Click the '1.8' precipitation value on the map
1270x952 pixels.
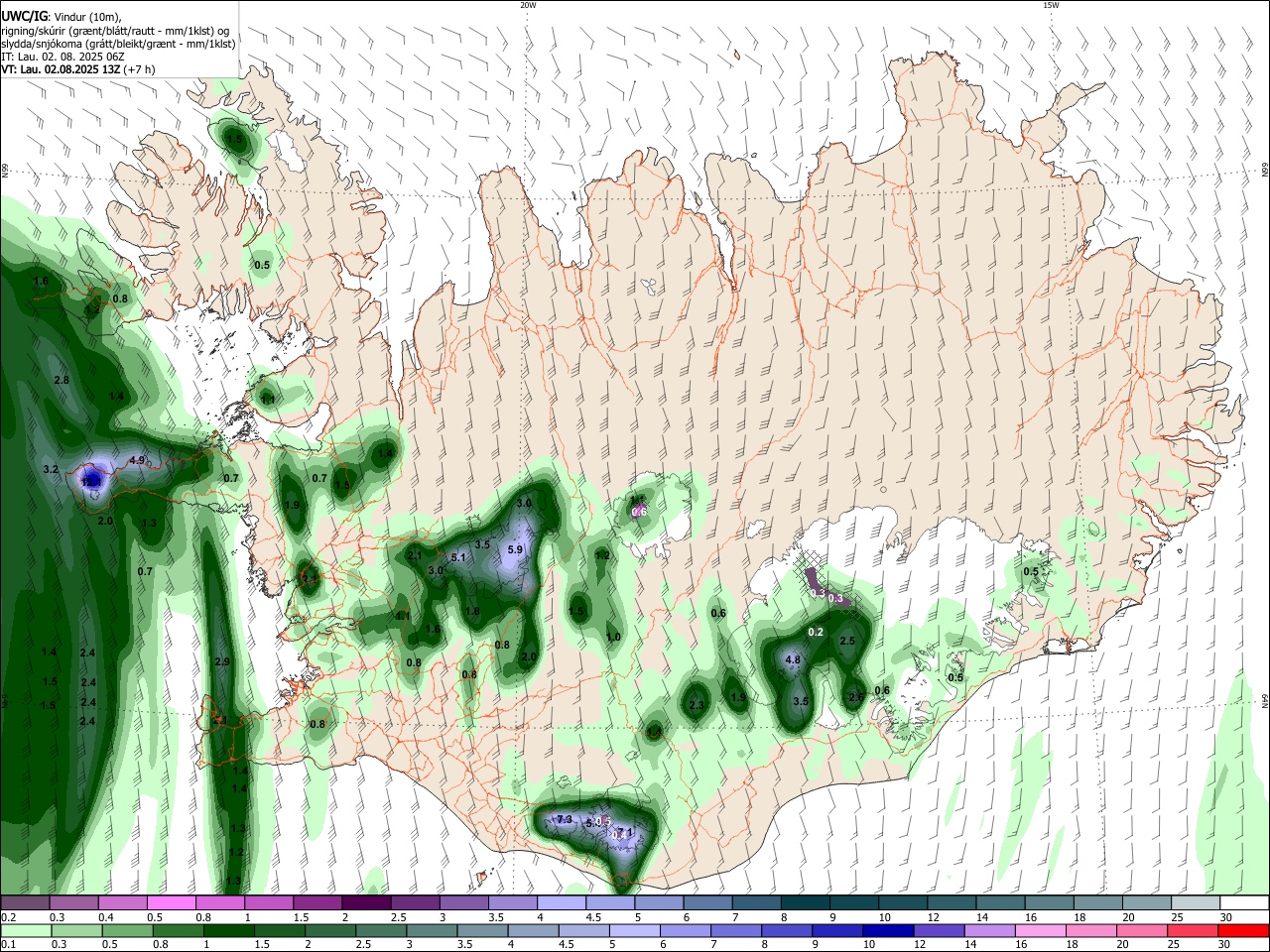[x=472, y=611]
